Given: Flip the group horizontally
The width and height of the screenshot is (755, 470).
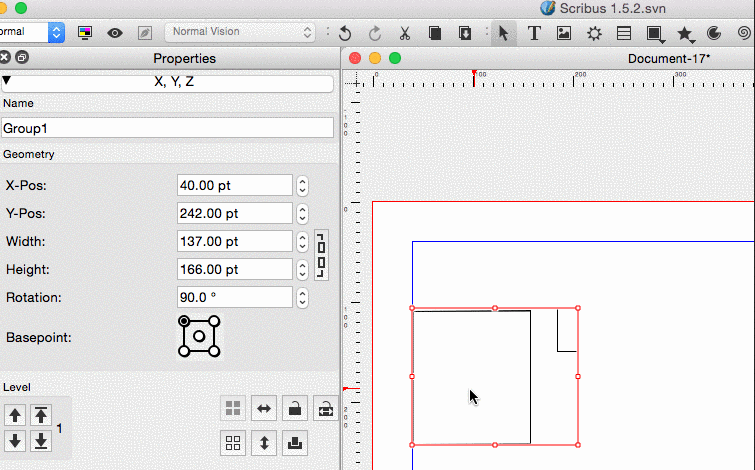Looking at the screenshot, I should pyautogui.click(x=264, y=408).
